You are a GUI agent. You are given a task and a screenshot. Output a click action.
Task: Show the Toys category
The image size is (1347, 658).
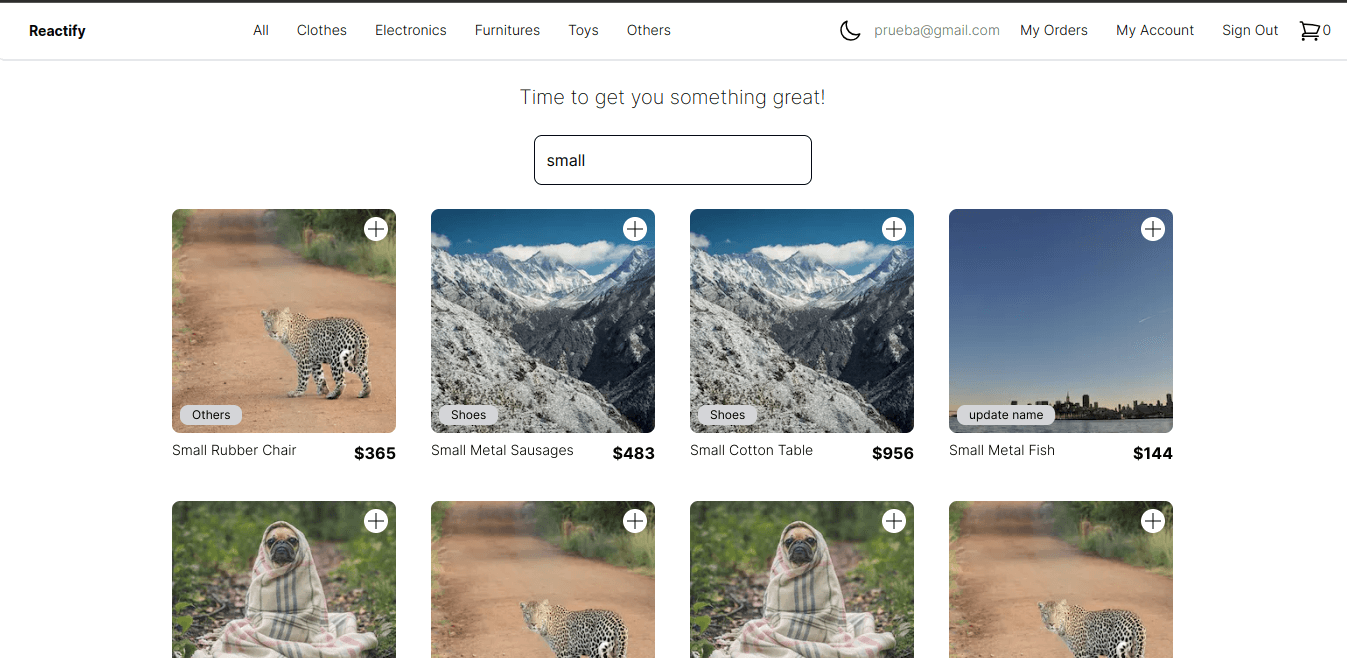[x=583, y=31]
